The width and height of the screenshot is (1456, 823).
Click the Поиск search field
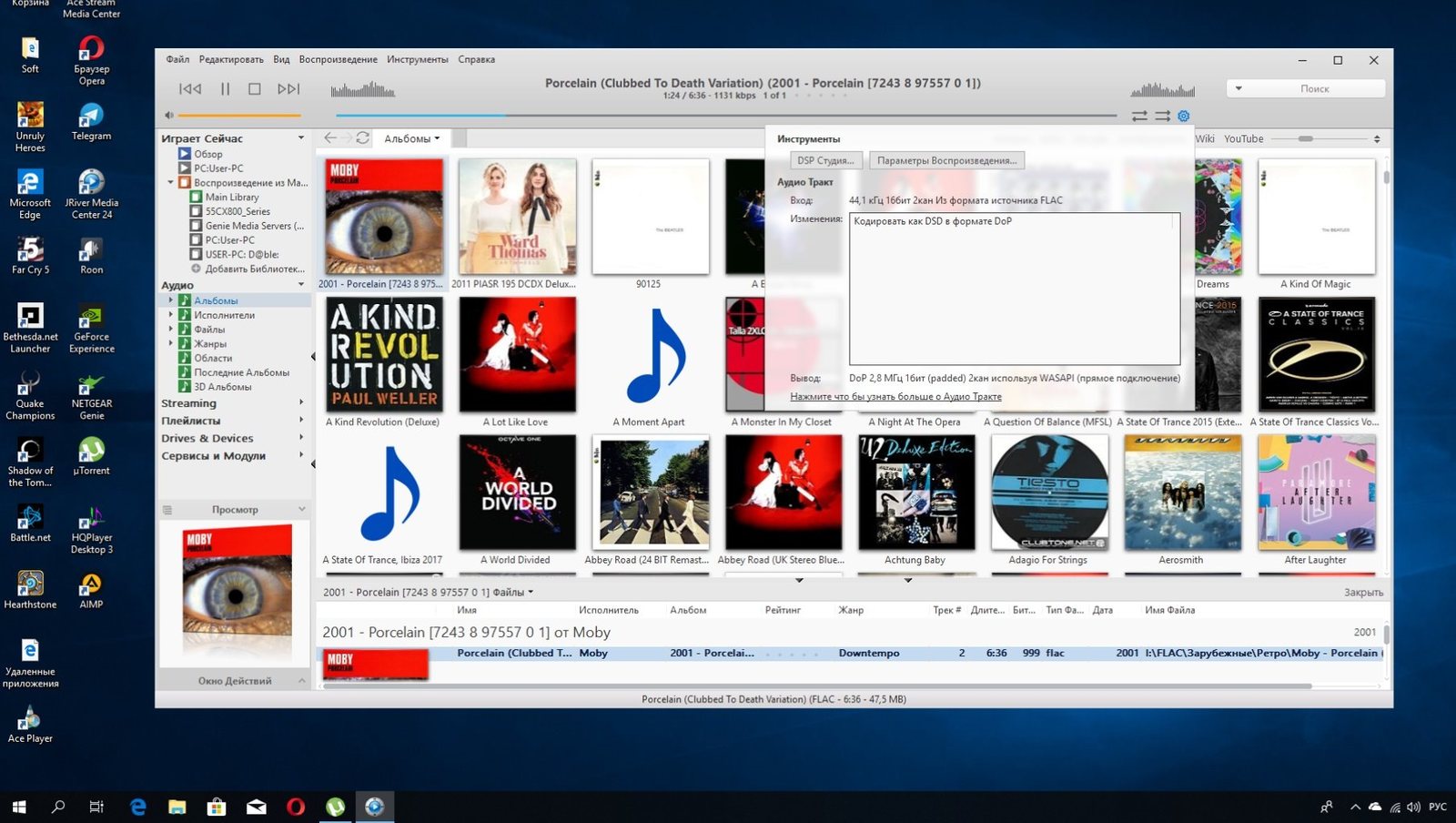1314,88
